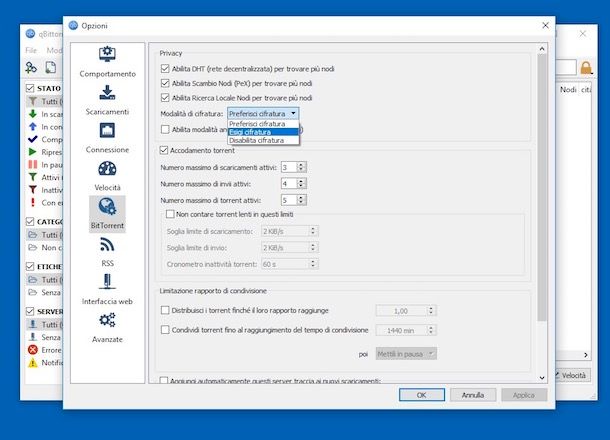
Task: Click the Nodi column header
Action: click(568, 89)
